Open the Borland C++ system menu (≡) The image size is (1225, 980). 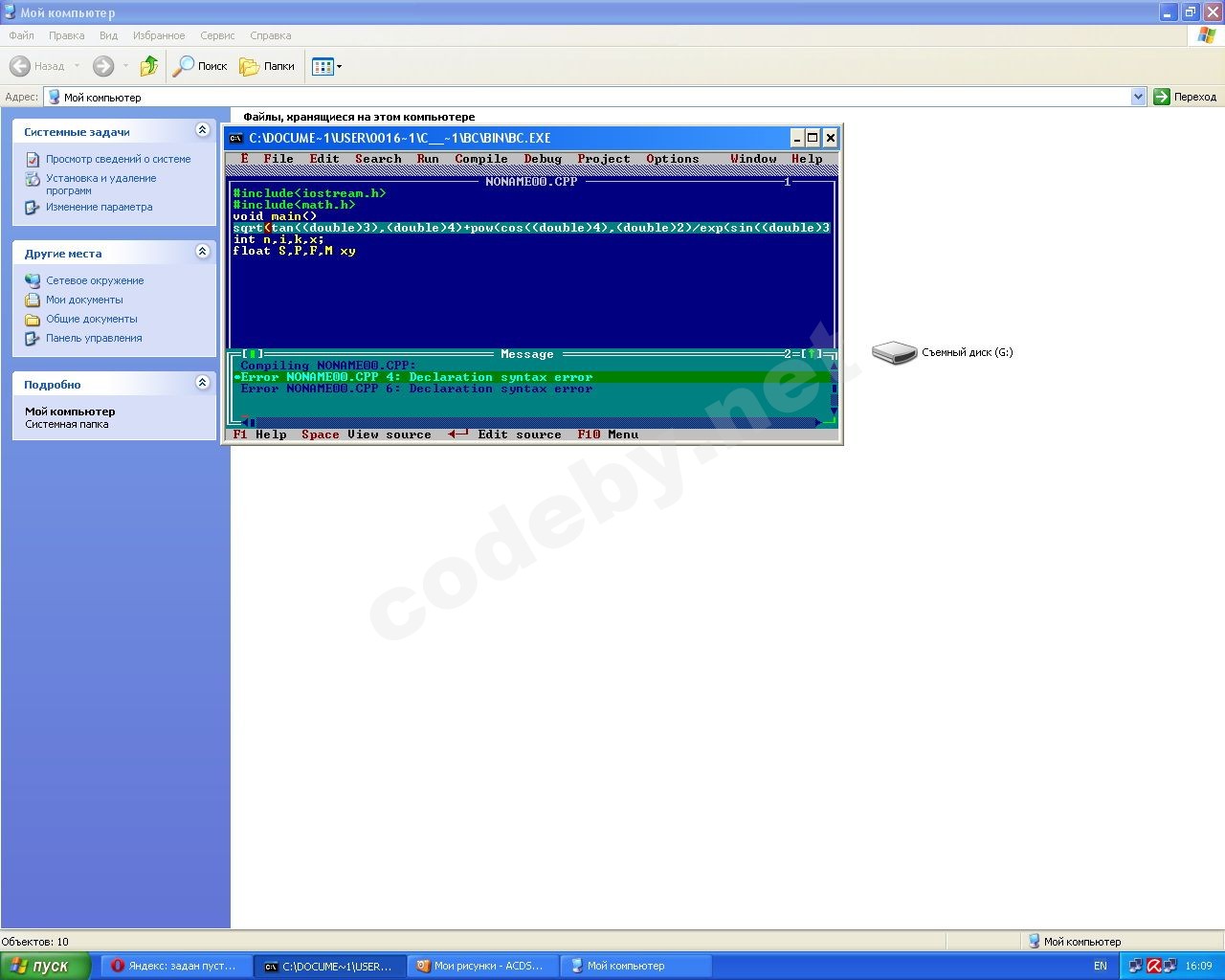click(244, 159)
